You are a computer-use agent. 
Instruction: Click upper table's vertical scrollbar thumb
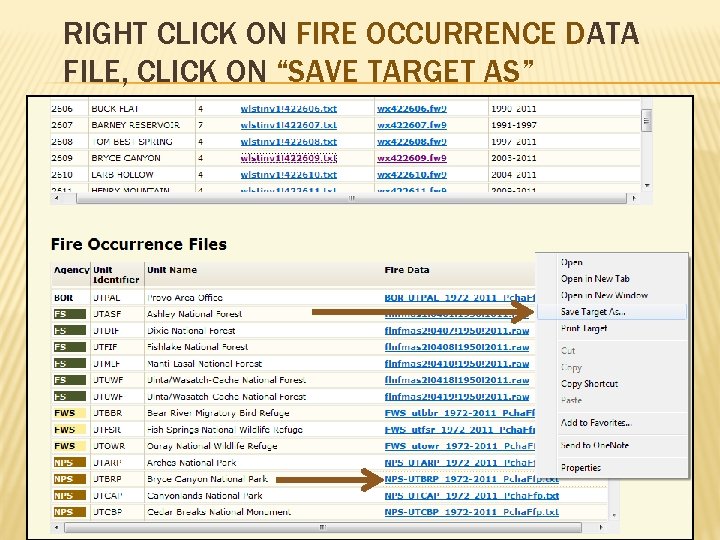[x=646, y=120]
